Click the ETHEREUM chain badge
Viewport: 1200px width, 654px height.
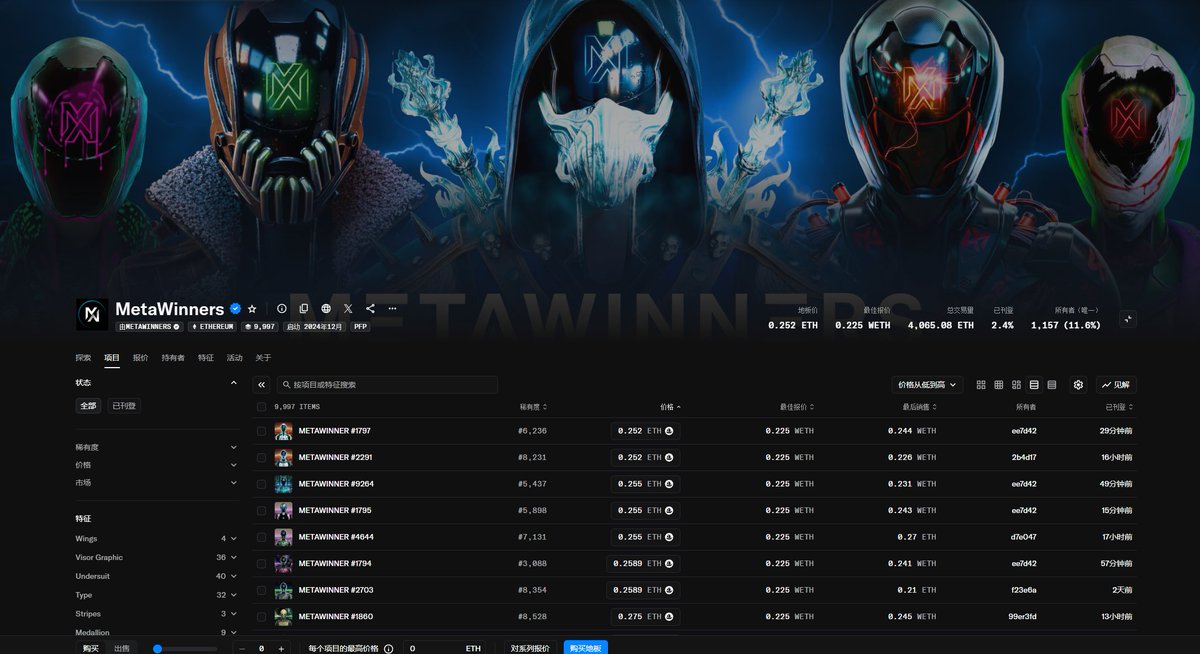[x=212, y=326]
